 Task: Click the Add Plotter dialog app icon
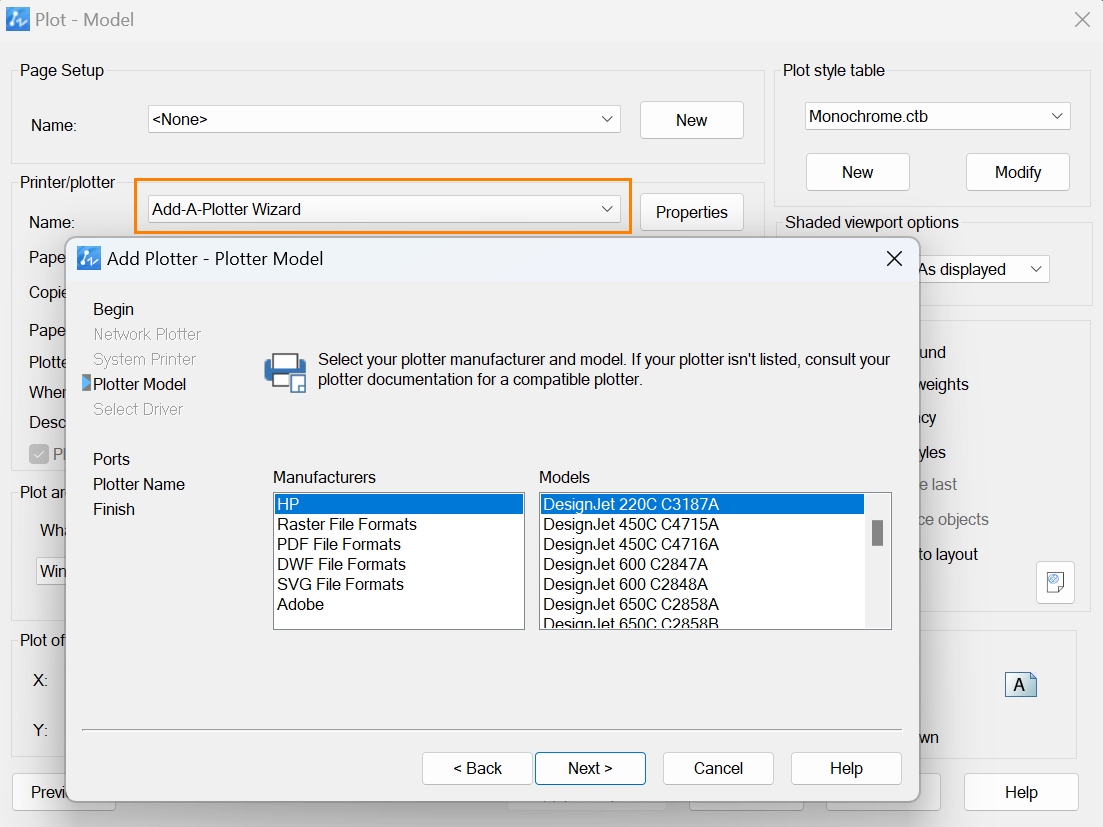(89, 259)
